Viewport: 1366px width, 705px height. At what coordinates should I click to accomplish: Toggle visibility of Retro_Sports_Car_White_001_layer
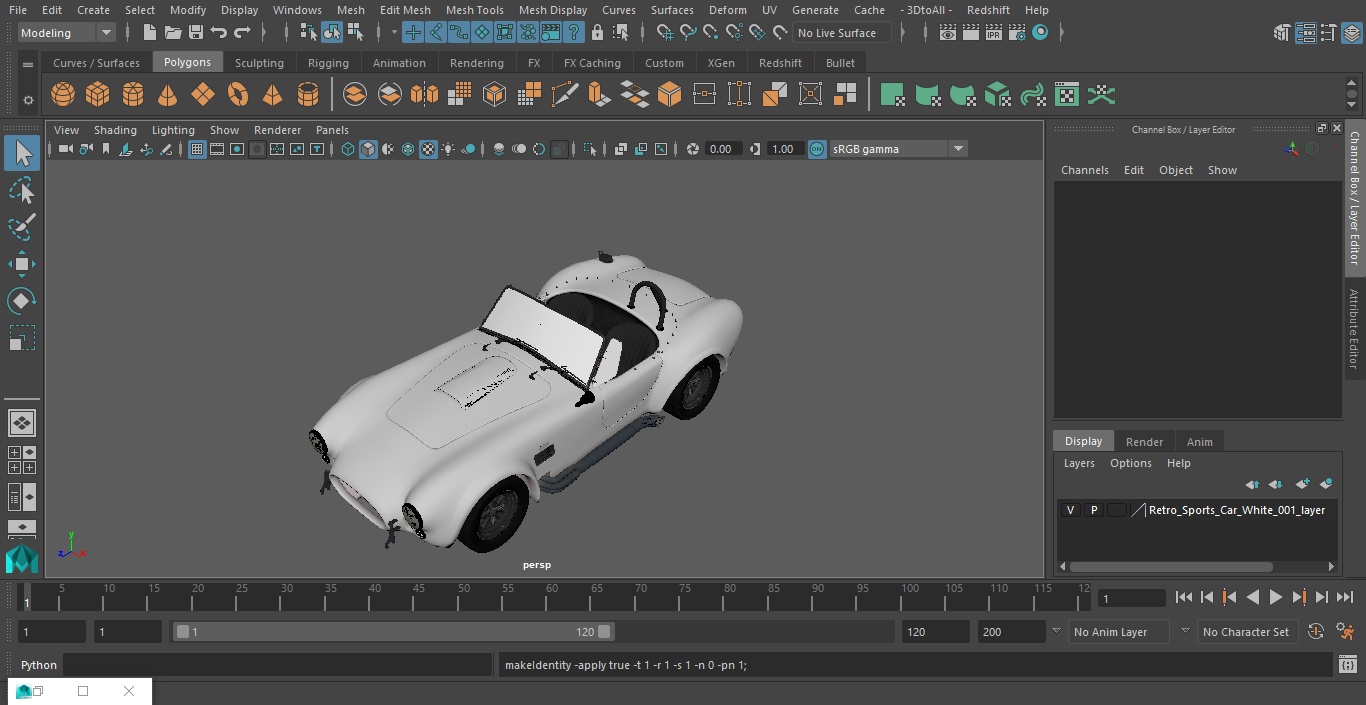click(1070, 510)
